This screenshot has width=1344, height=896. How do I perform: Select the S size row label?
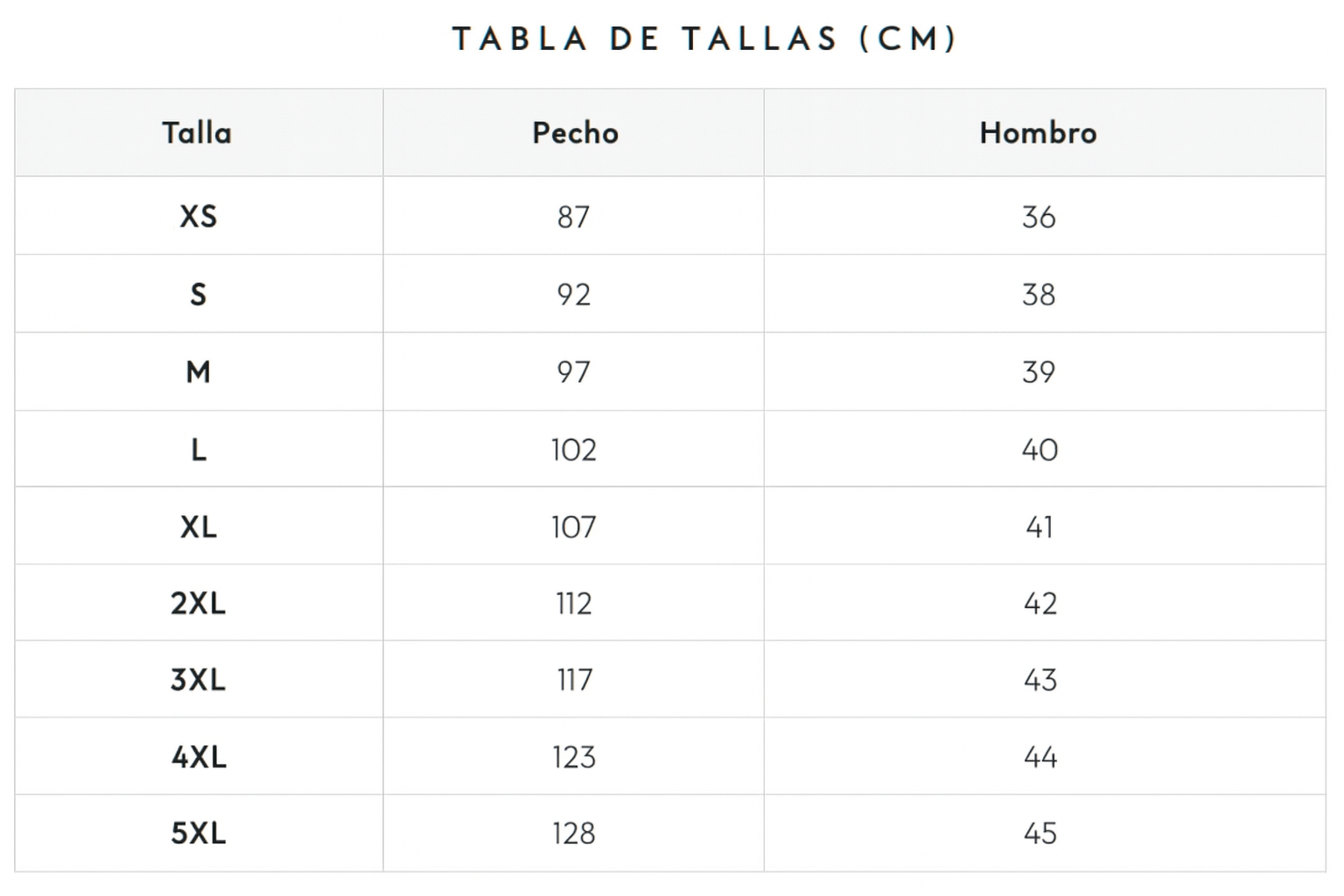[198, 294]
